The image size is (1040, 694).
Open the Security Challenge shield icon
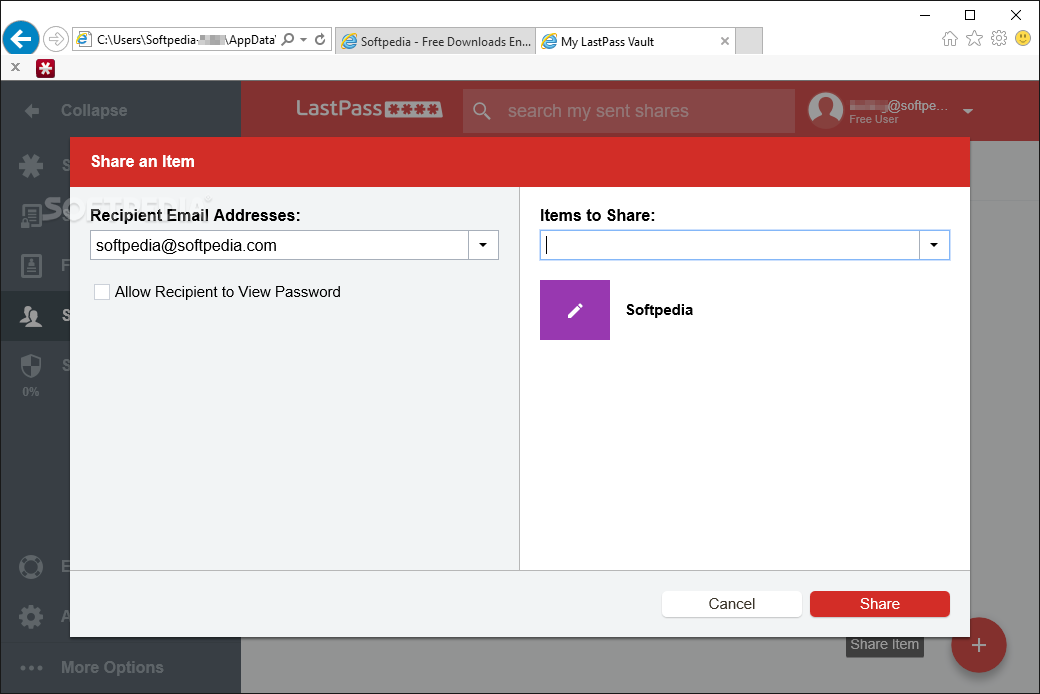31,366
